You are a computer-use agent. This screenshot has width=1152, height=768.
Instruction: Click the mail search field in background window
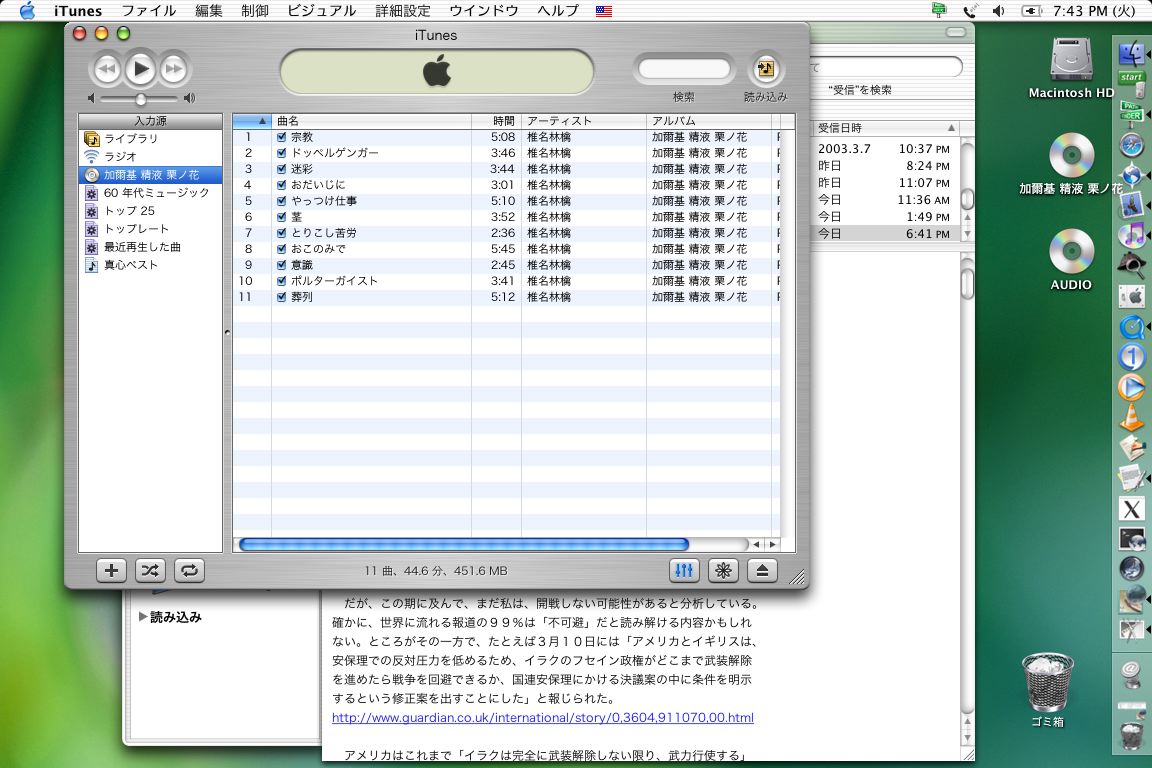pos(885,67)
